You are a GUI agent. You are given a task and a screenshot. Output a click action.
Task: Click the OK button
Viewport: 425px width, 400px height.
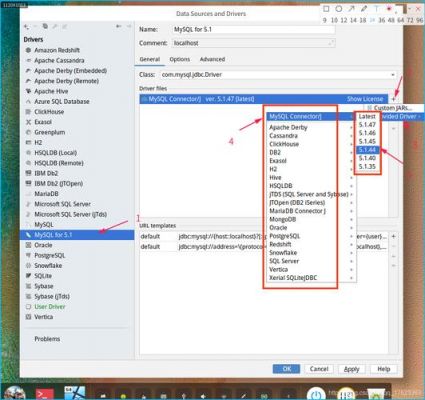[286, 369]
